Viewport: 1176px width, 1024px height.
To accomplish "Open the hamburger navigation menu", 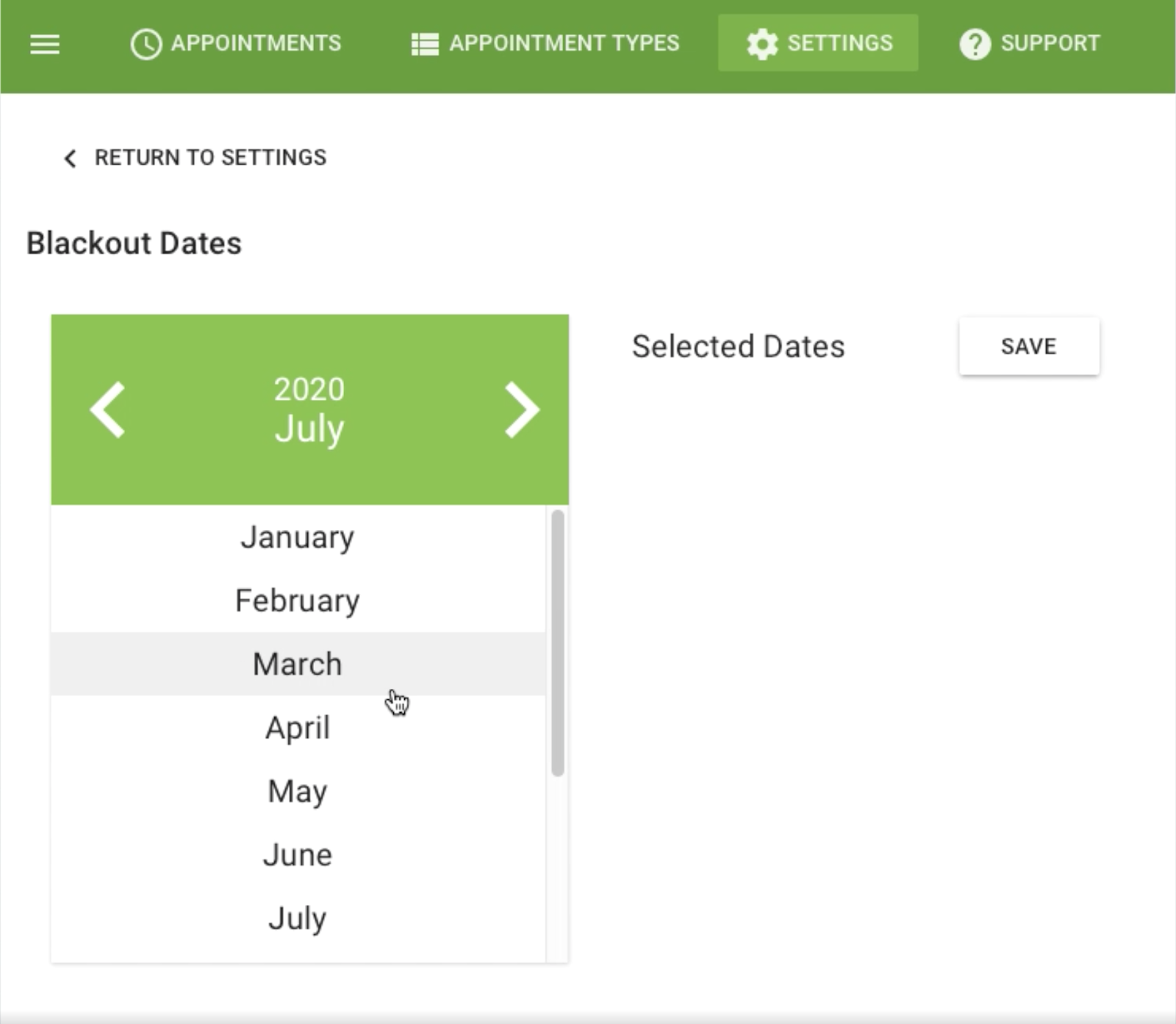I will coord(45,44).
